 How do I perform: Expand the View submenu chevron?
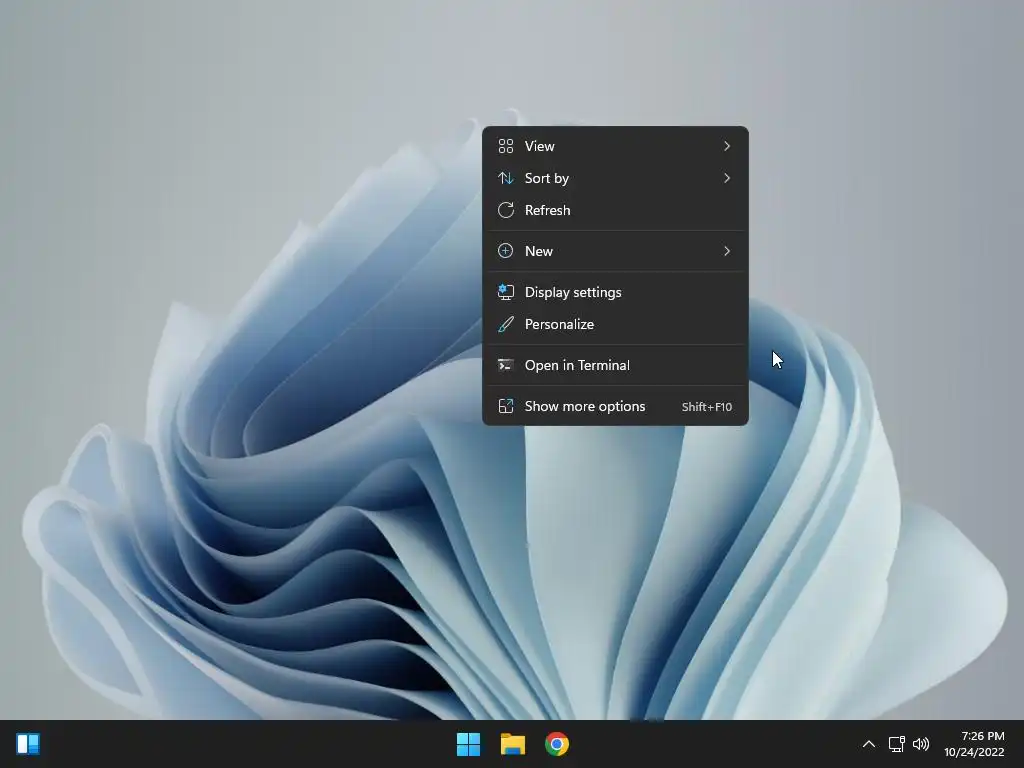click(x=727, y=146)
